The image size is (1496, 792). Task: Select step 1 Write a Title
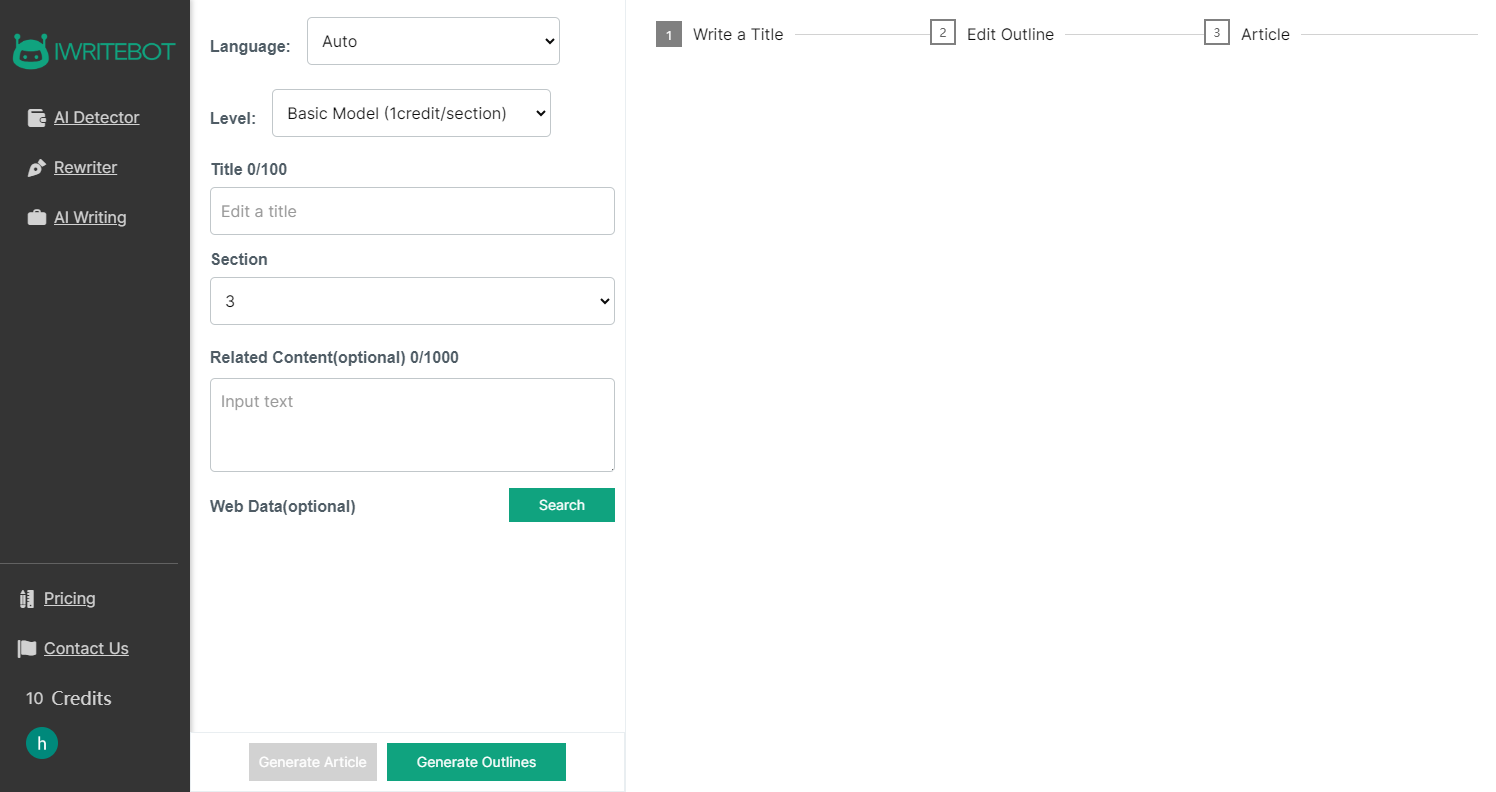click(x=720, y=34)
